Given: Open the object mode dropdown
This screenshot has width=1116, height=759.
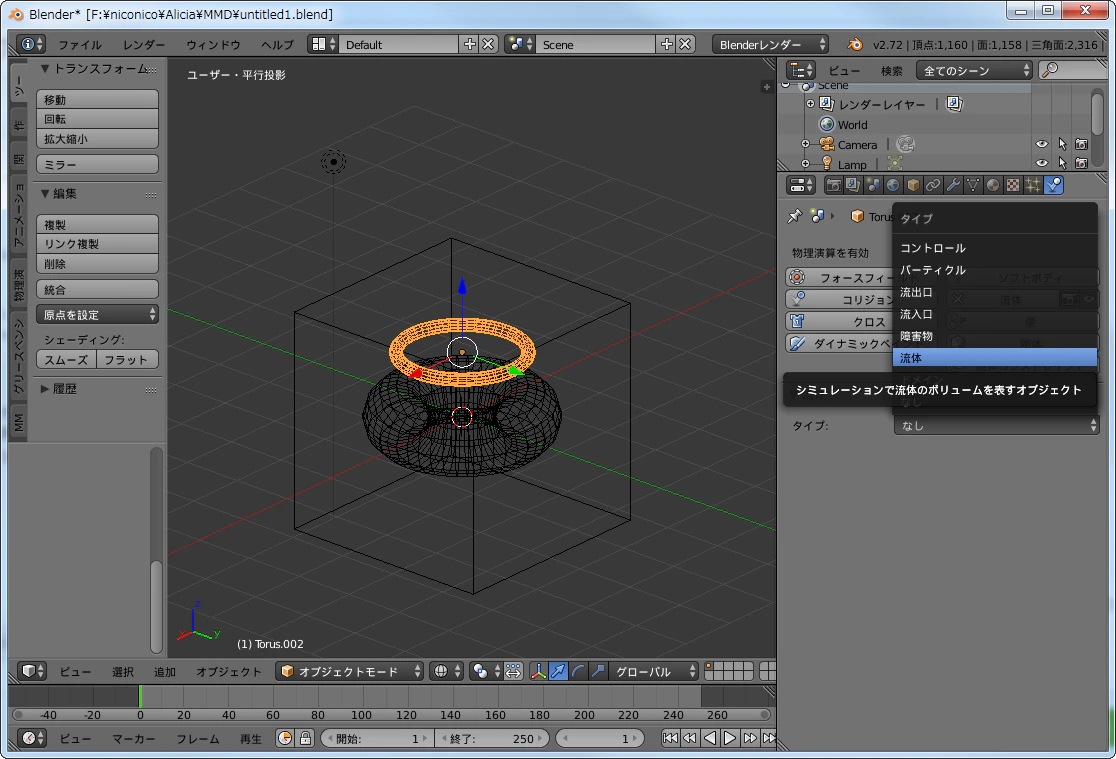Looking at the screenshot, I should pyautogui.click(x=349, y=671).
